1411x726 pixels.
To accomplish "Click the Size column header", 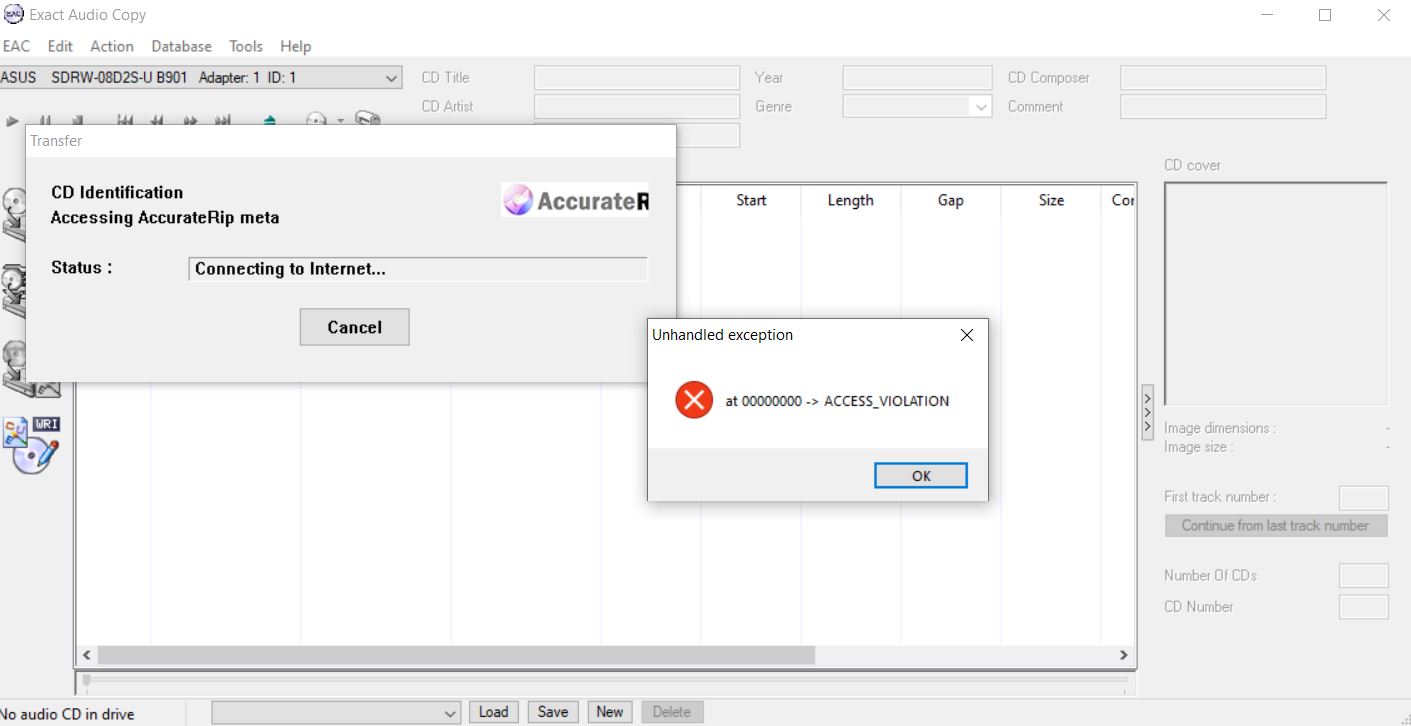I will pos(1051,200).
